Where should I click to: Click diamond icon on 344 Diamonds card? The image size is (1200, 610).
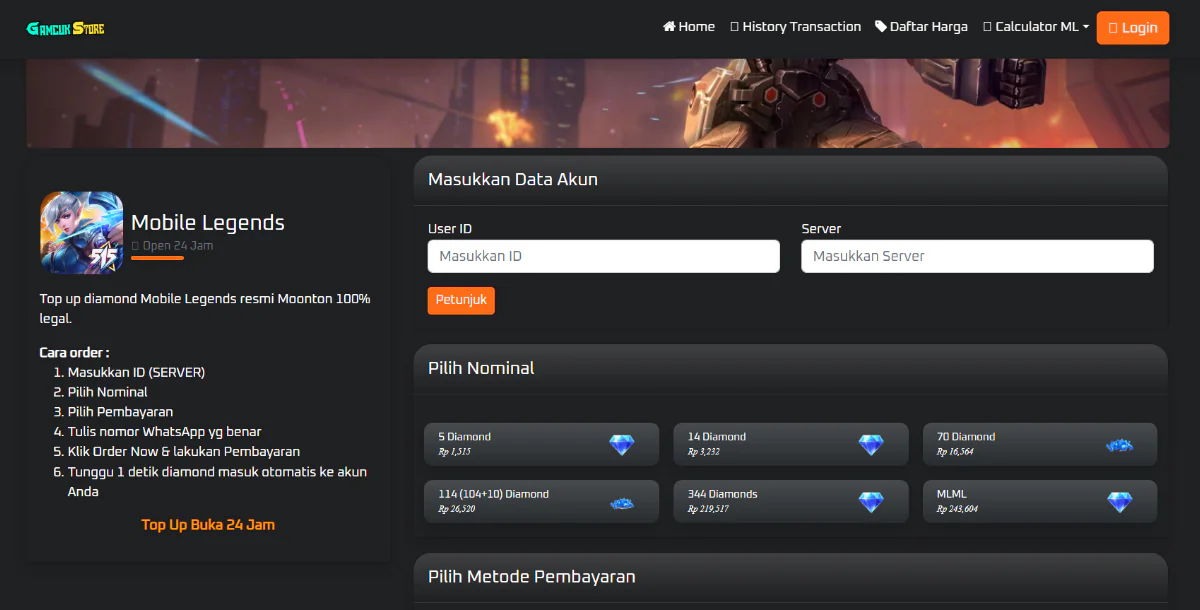pos(871,502)
